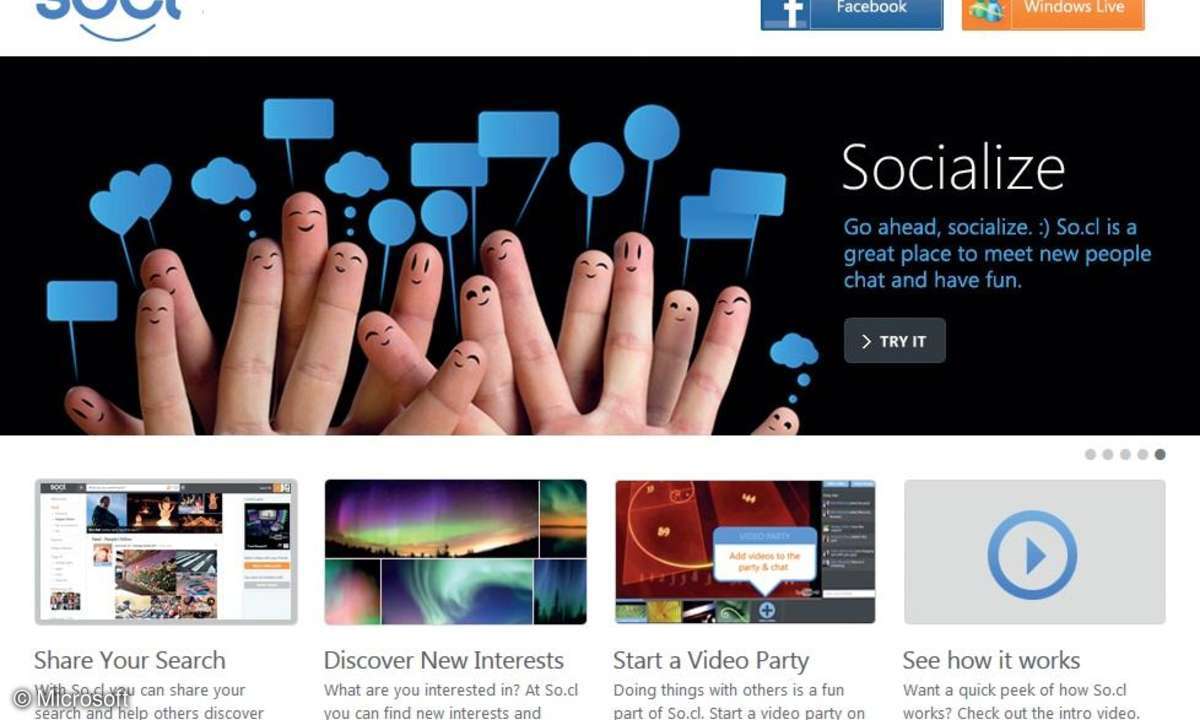Screen dimensions: 1200x720
Task: Click the Windows Live butterfly icon
Action: pos(988,12)
